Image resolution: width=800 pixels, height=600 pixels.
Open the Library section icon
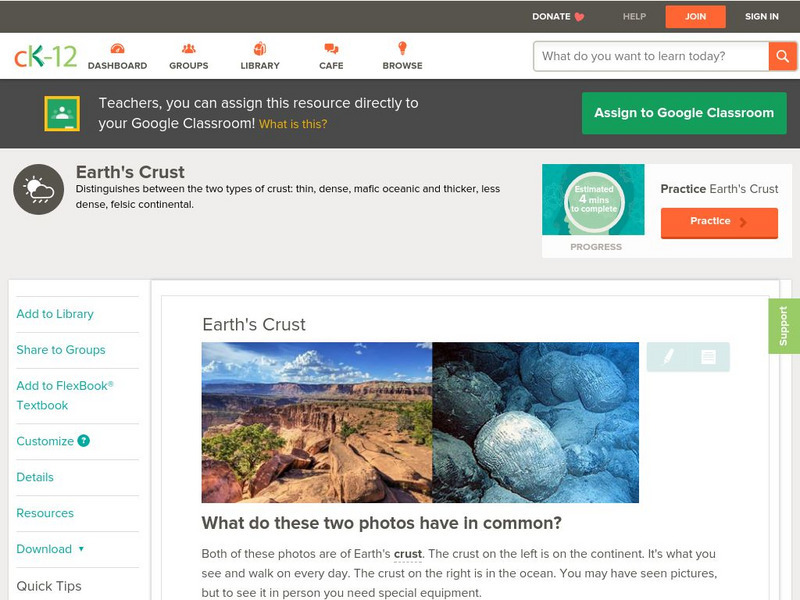click(258, 47)
